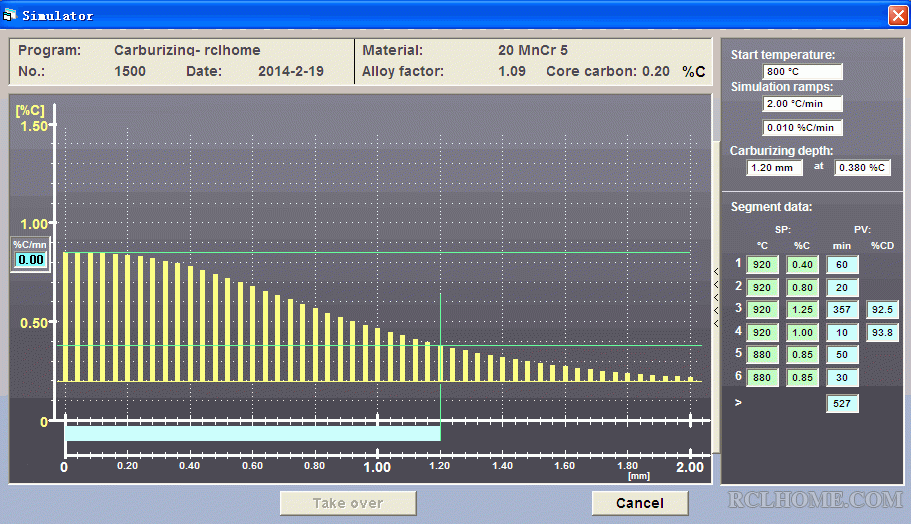Edit the simulation ramp 0.010 %C/min field

802,127
